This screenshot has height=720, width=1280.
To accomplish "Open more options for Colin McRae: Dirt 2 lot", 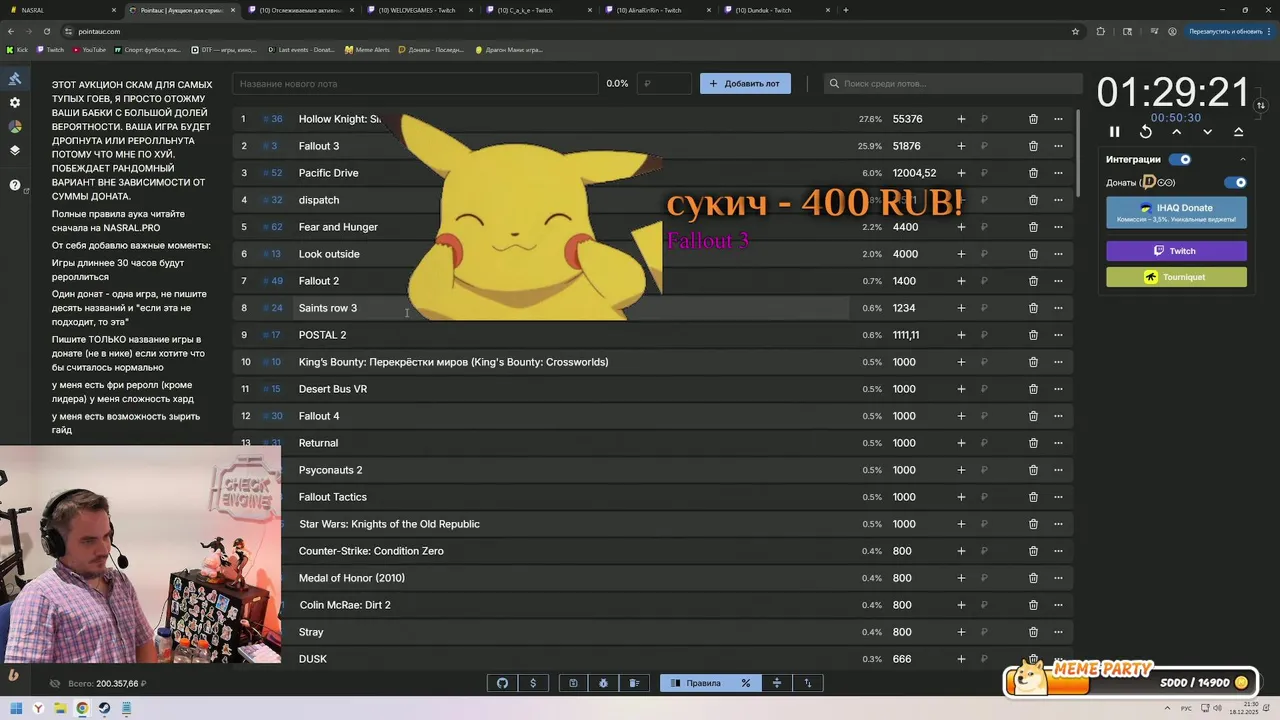I will coord(1058,605).
